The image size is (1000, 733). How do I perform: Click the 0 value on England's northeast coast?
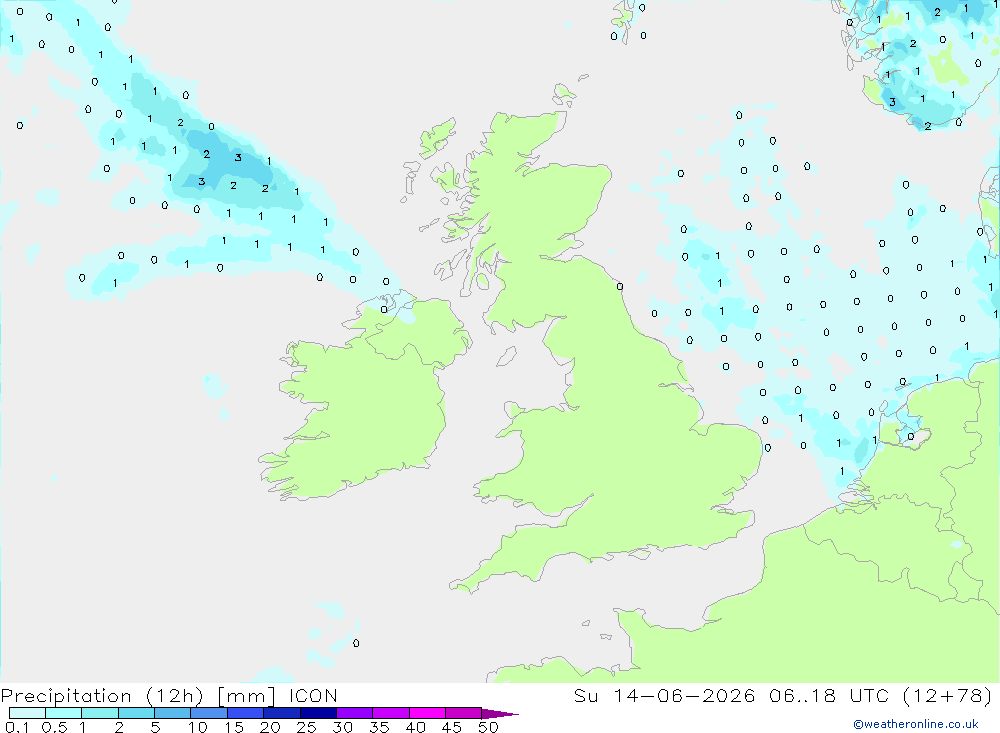point(620,286)
